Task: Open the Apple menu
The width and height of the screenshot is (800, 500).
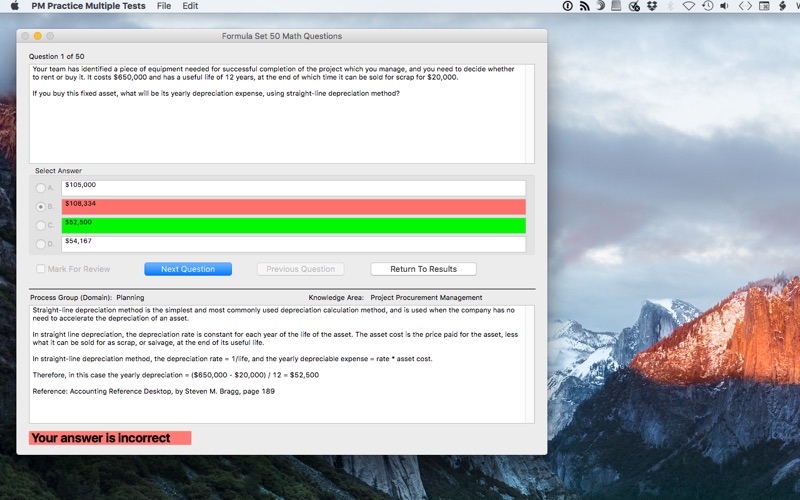Action: tap(15, 6)
